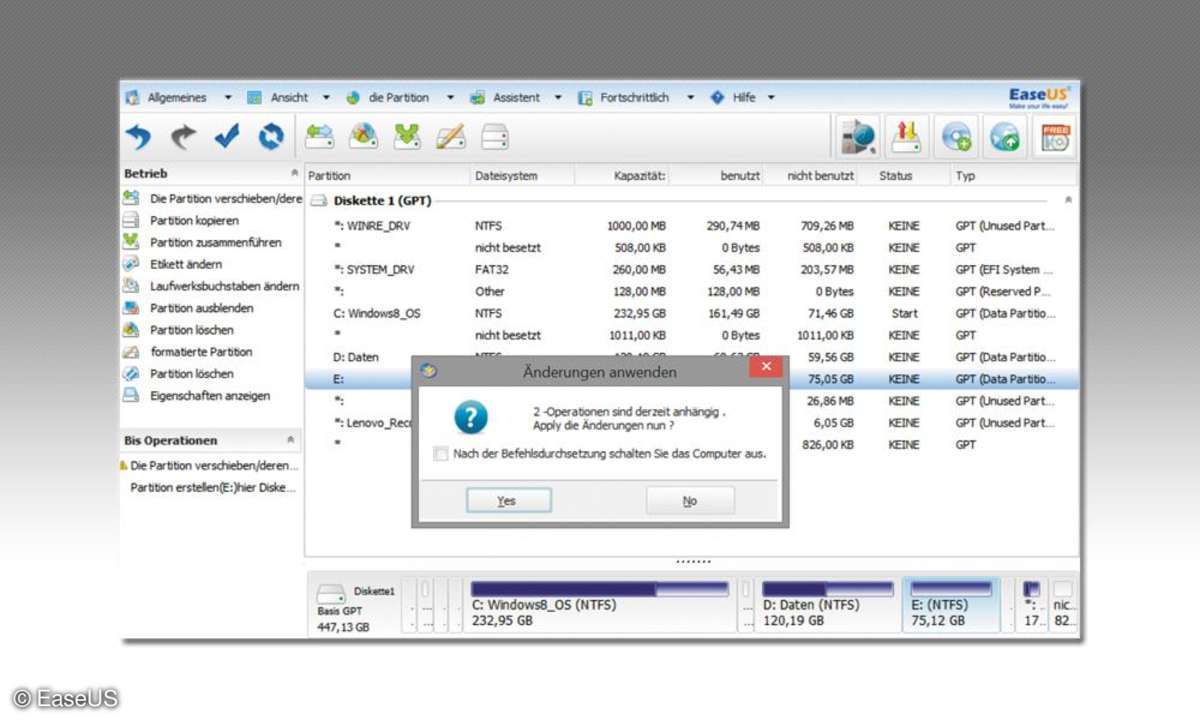Image resolution: width=1200 pixels, height=720 pixels.
Task: Select the C: Windows8_OS row in the list
Action: pos(691,314)
